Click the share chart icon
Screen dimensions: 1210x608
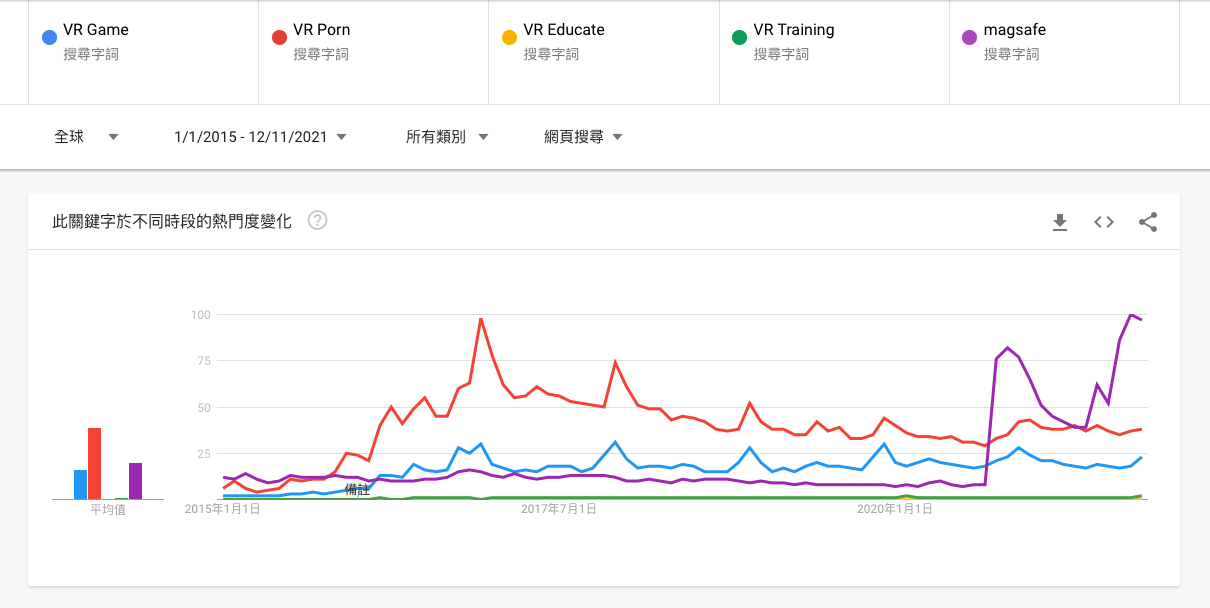(1148, 222)
